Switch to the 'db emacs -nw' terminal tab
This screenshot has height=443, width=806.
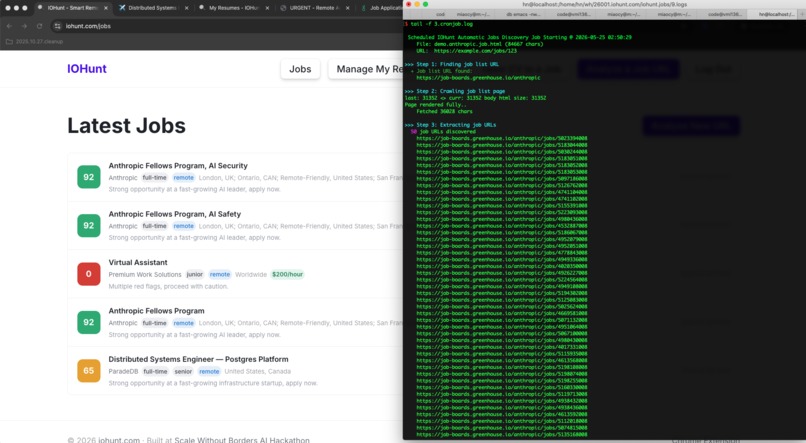point(523,14)
